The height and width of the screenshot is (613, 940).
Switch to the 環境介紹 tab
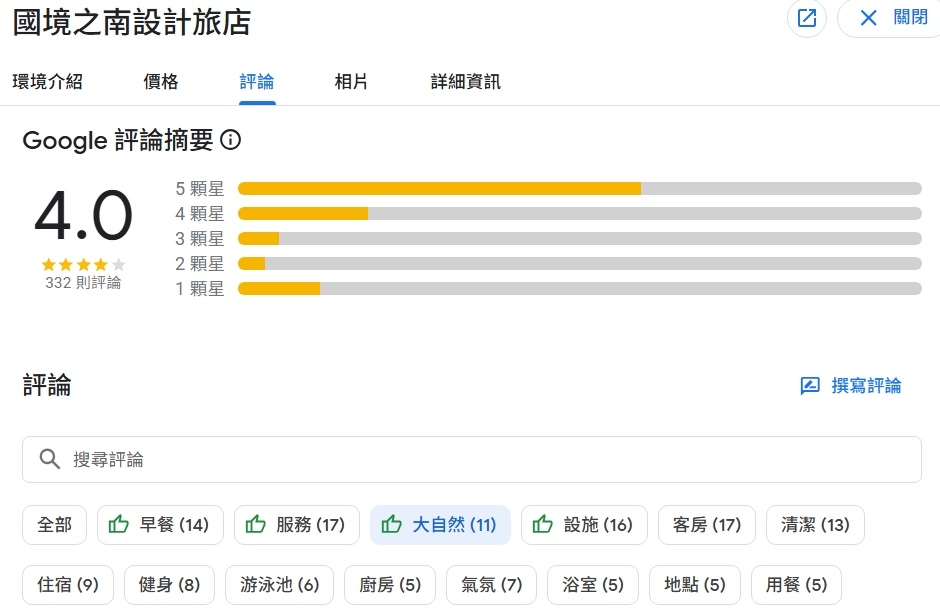(47, 82)
